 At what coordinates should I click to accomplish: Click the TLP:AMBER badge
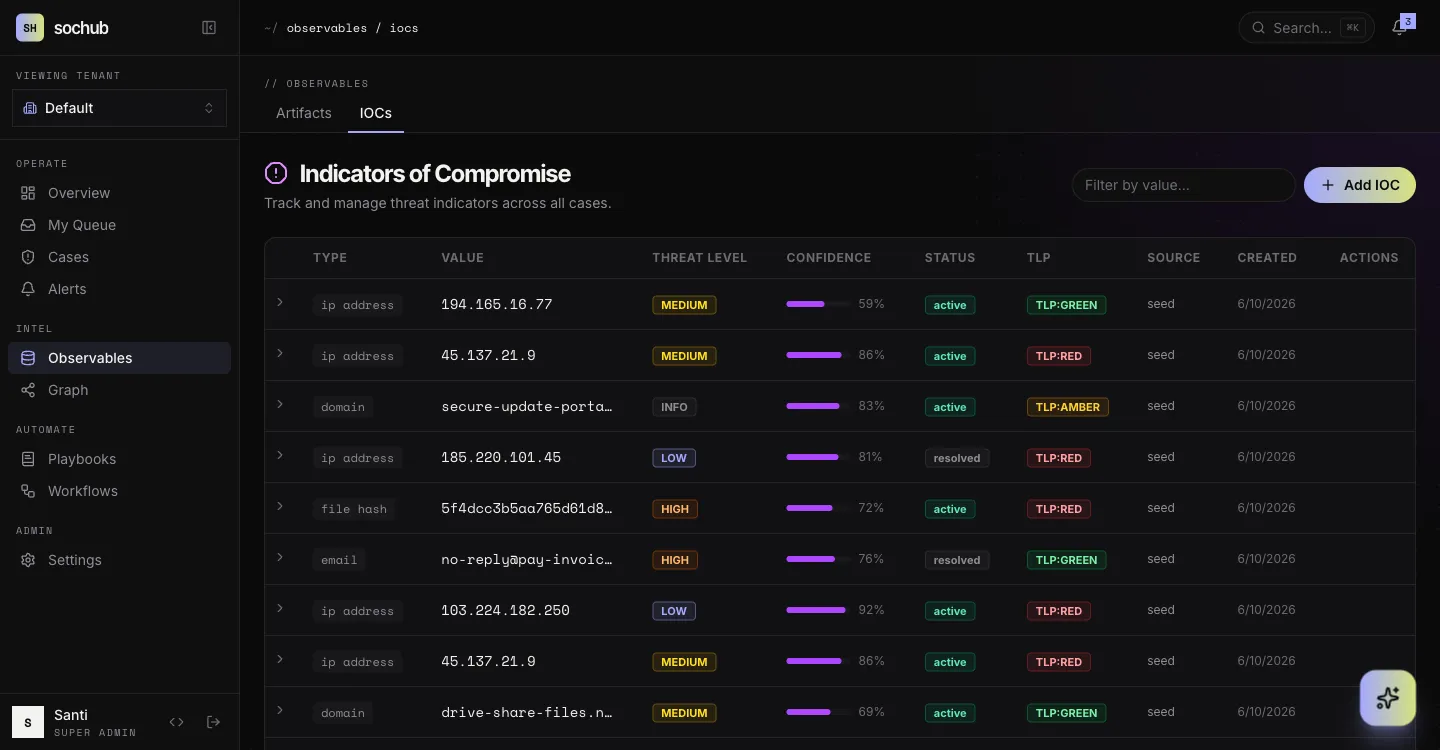tap(1068, 407)
